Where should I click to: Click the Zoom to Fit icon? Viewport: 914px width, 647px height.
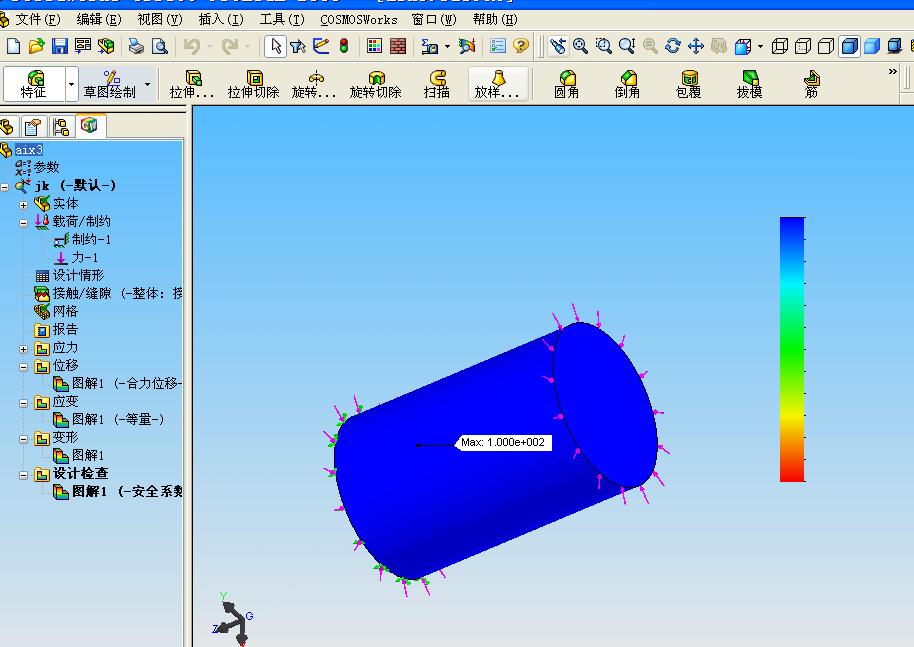(x=581, y=45)
